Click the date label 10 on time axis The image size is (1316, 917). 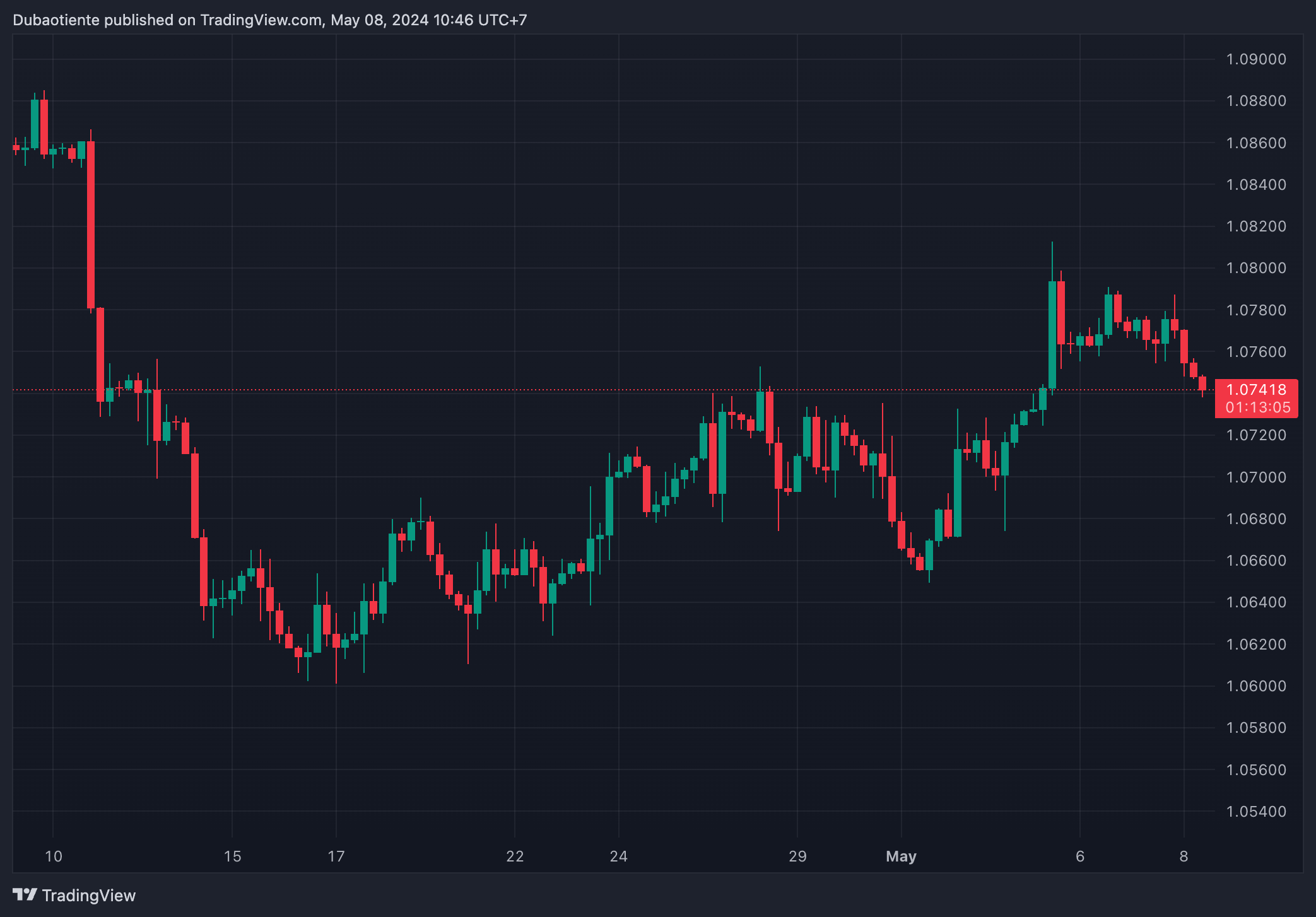click(54, 856)
